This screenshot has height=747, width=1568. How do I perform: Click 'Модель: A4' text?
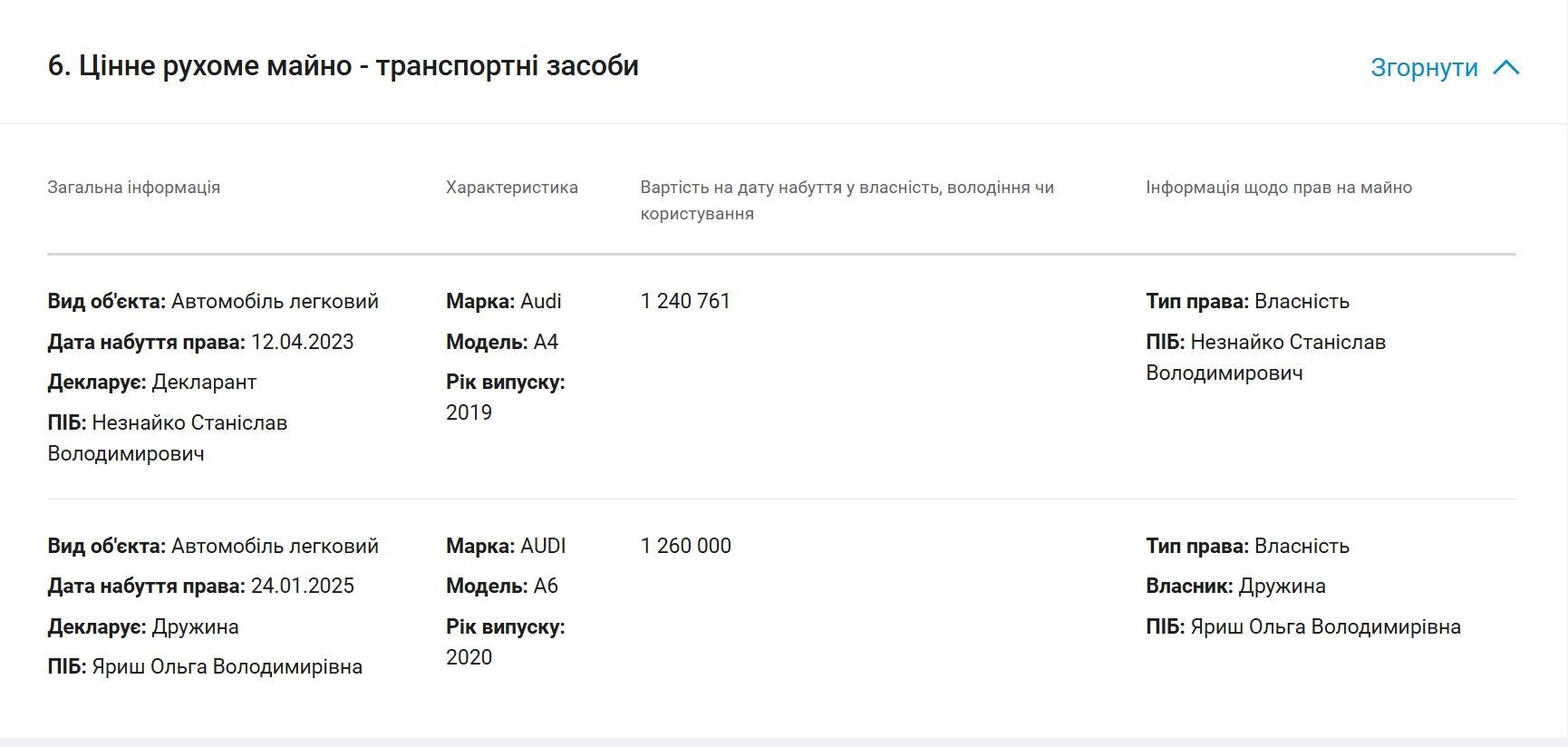pyautogui.click(x=502, y=342)
